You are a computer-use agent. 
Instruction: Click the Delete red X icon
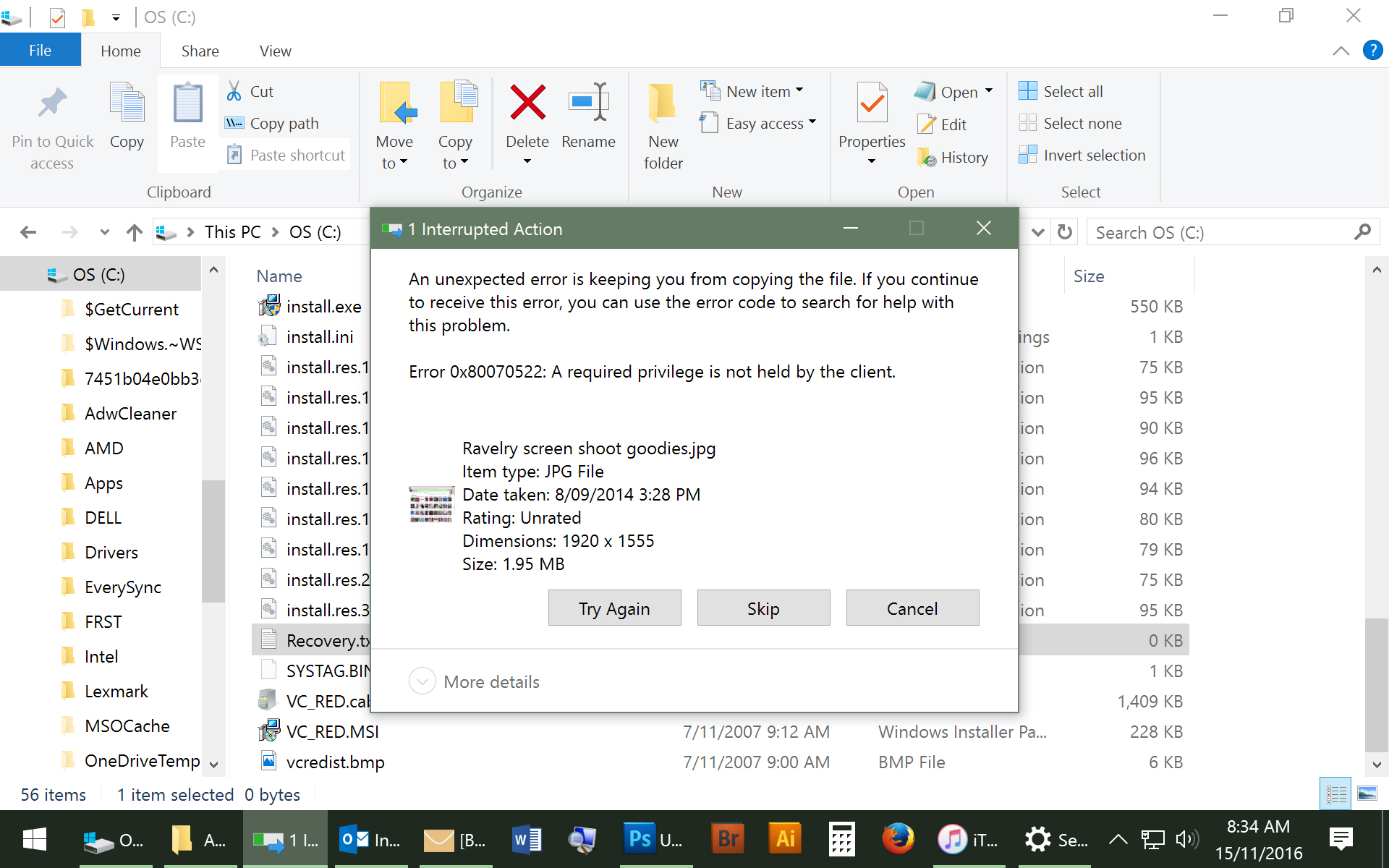tap(527, 103)
